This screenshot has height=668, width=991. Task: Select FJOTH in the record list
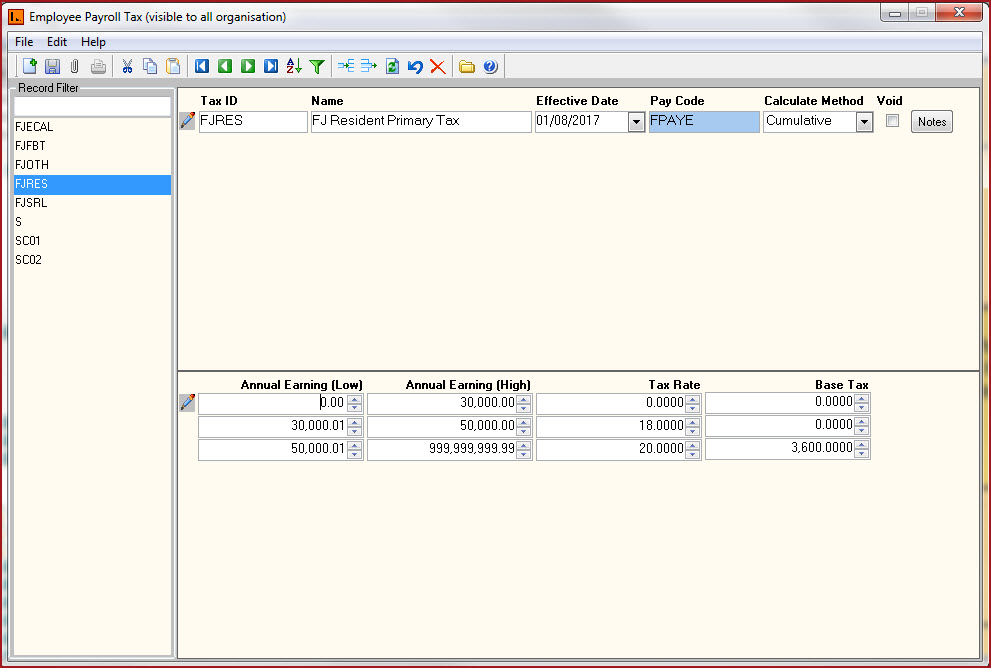pos(92,165)
